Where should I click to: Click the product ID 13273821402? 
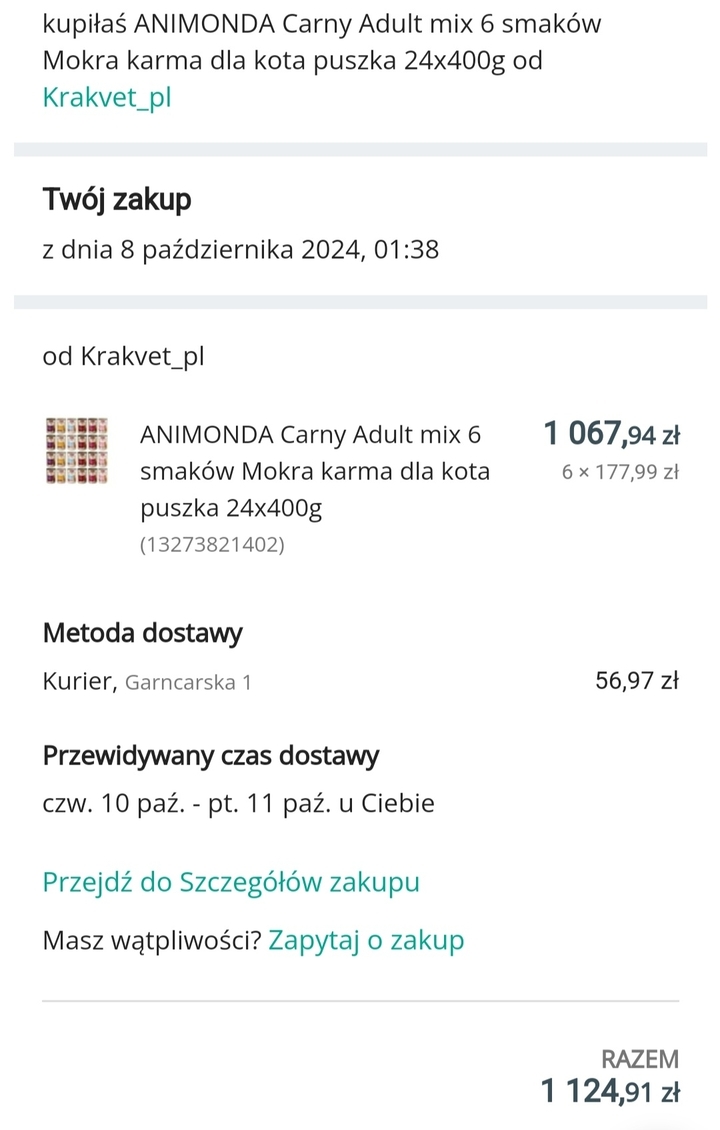(213, 544)
